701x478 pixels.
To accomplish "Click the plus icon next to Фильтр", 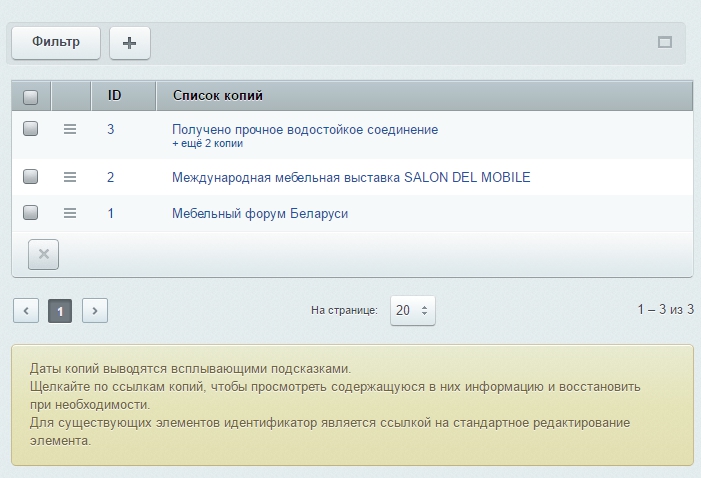I will point(129,43).
